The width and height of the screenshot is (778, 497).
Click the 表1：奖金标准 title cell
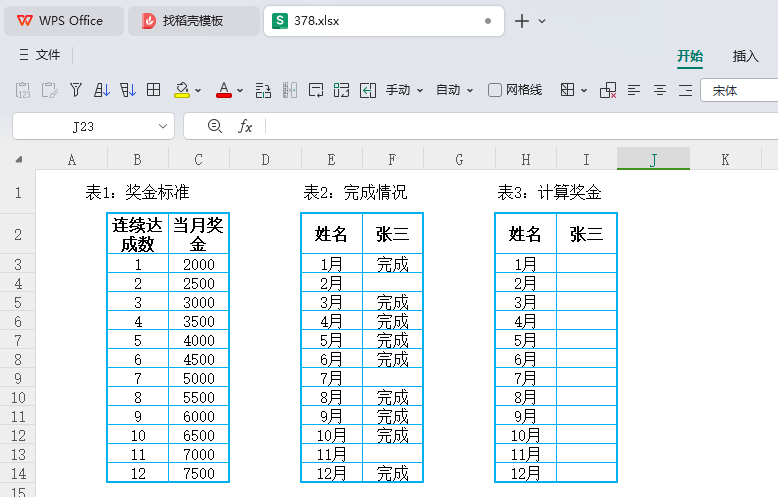coord(137,192)
